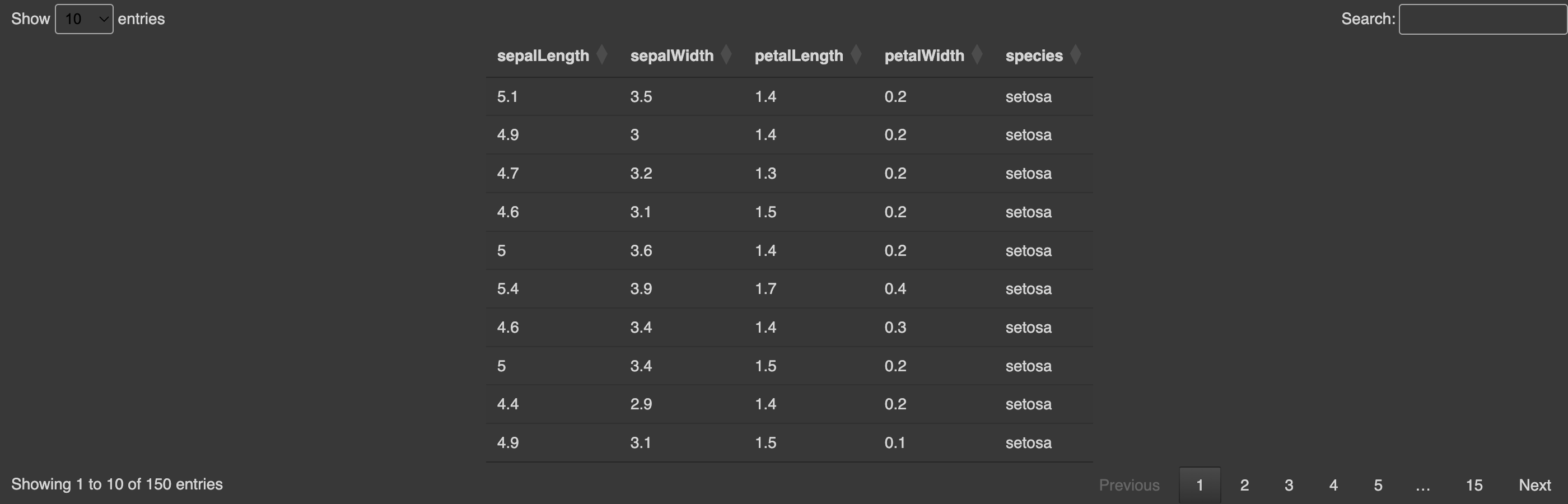Click the species sort arrows icon
The image size is (1568, 504).
click(1076, 55)
